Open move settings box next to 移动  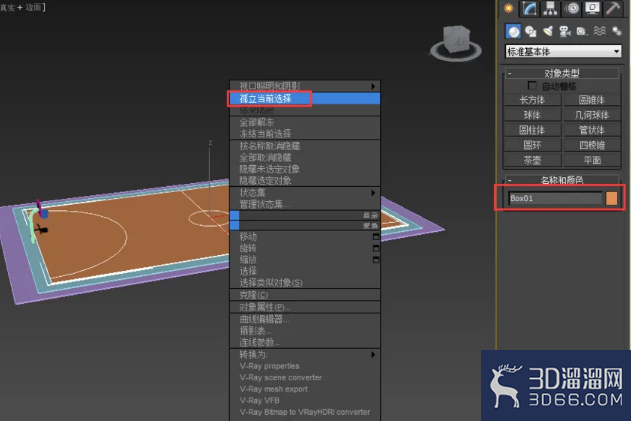376,237
